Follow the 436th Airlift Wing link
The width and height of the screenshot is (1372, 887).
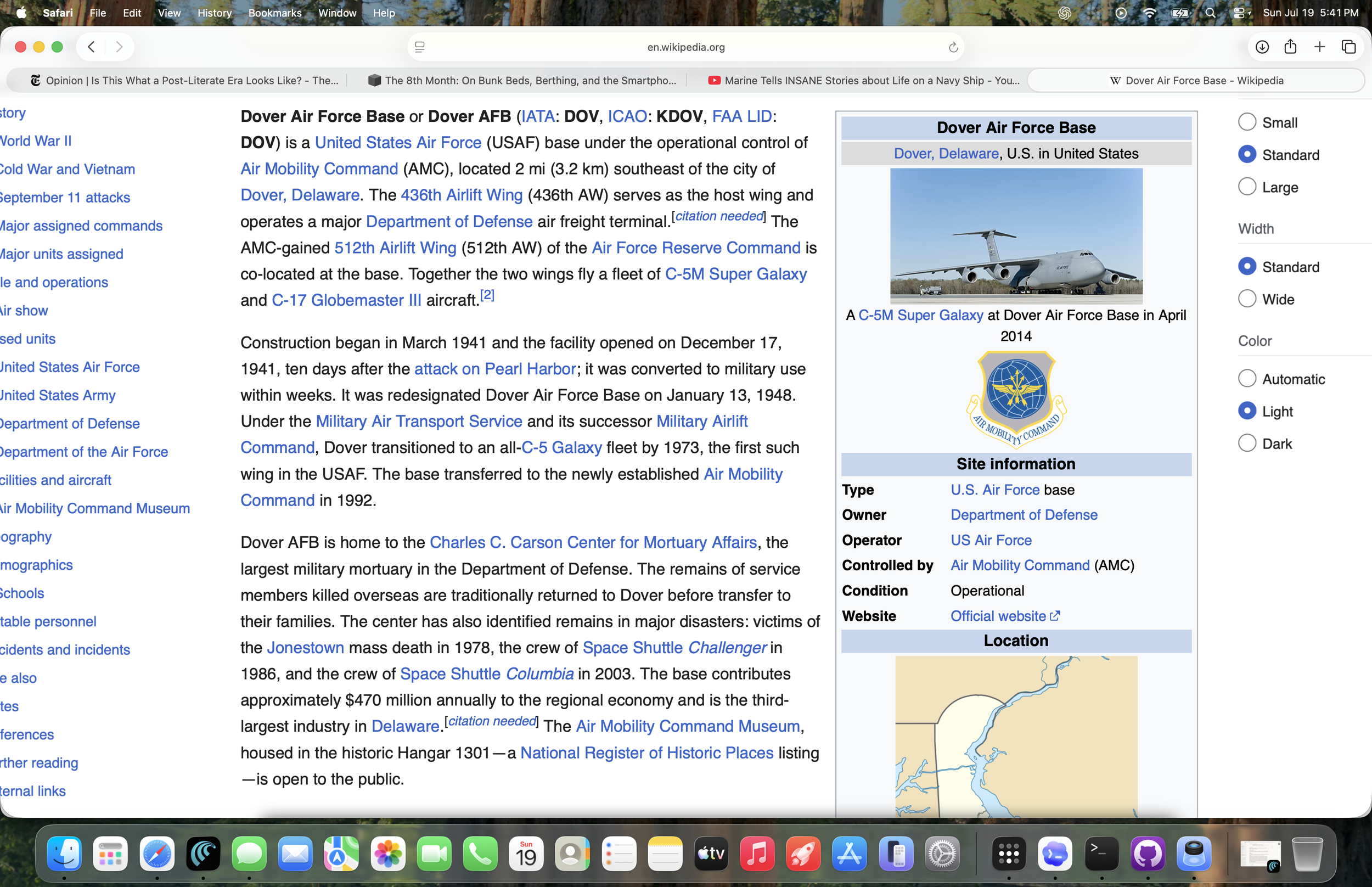[462, 195]
